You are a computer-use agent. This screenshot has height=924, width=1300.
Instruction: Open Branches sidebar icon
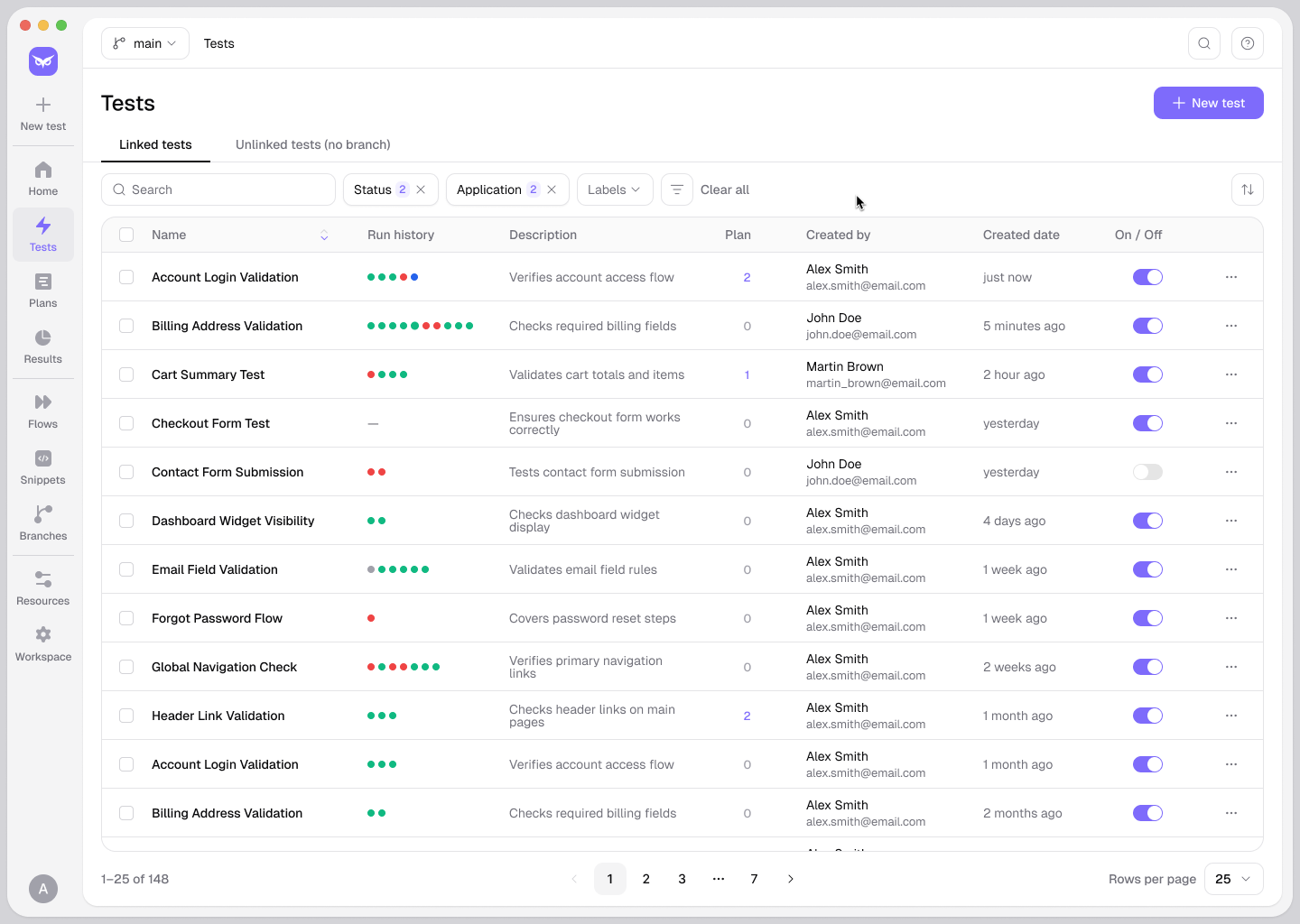43,523
